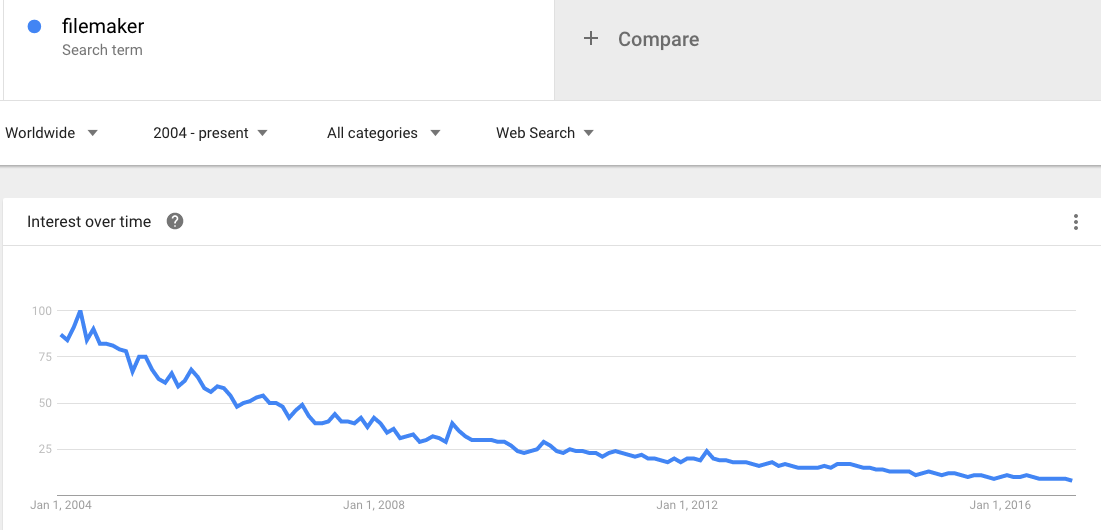The width and height of the screenshot is (1101, 530).
Task: Click the plus icon beside Compare
Action: pyautogui.click(x=591, y=39)
